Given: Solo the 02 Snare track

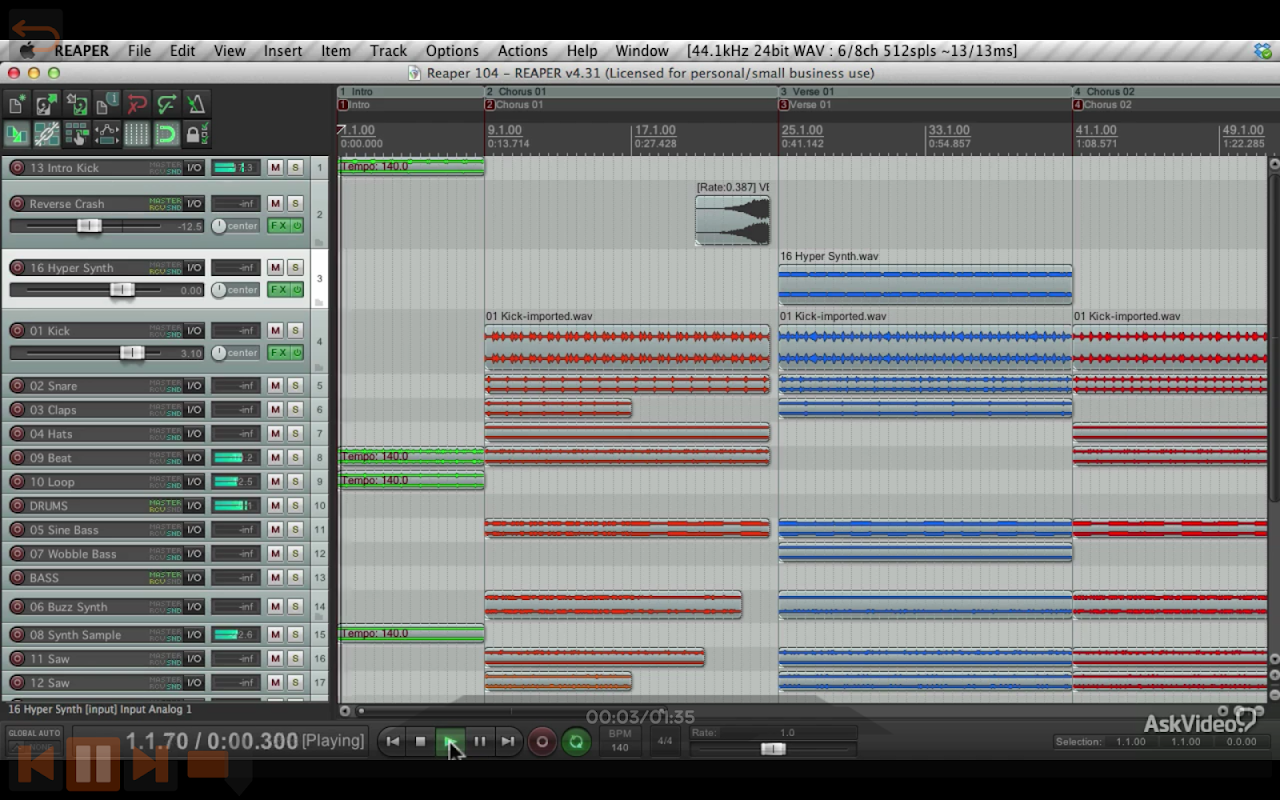Looking at the screenshot, I should click(x=295, y=386).
